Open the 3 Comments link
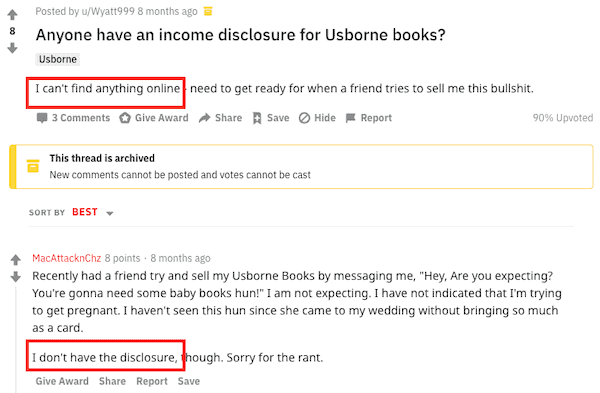This screenshot has height=393, width=600. [x=73, y=118]
